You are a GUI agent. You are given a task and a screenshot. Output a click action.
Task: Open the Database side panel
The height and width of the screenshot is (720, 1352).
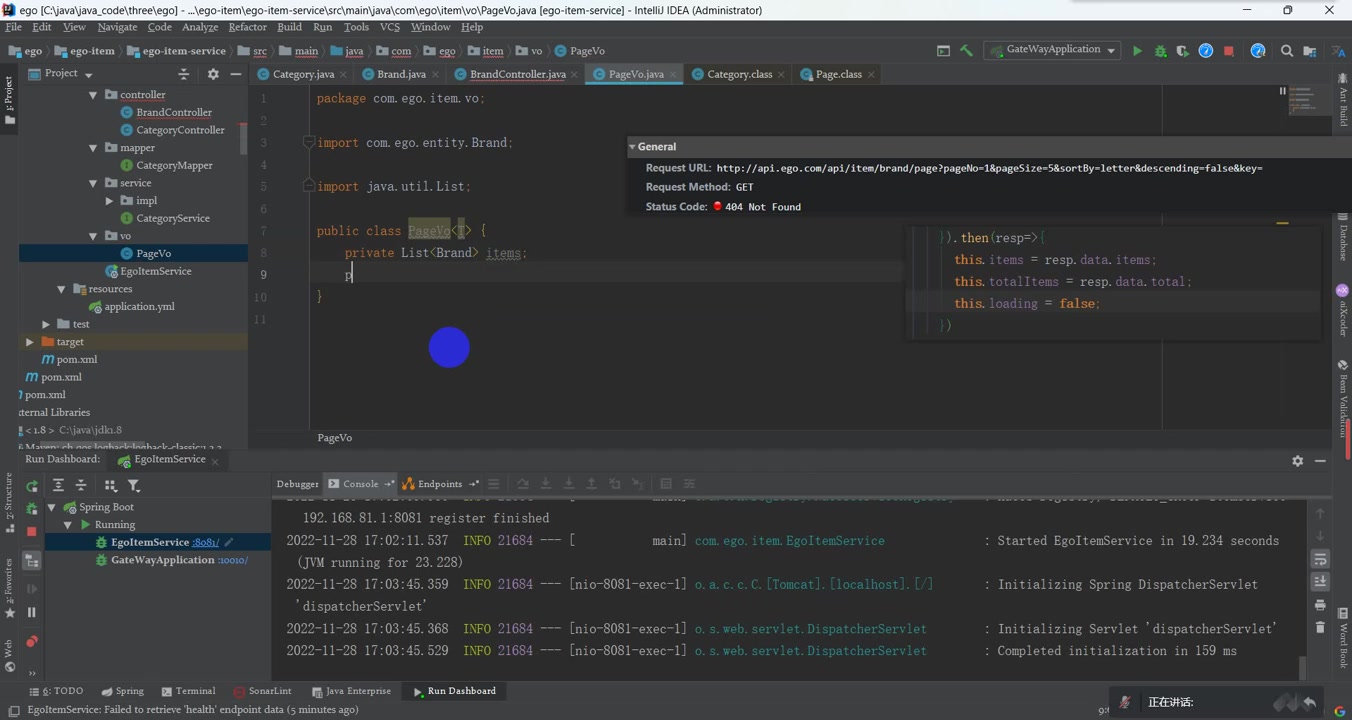(1343, 236)
